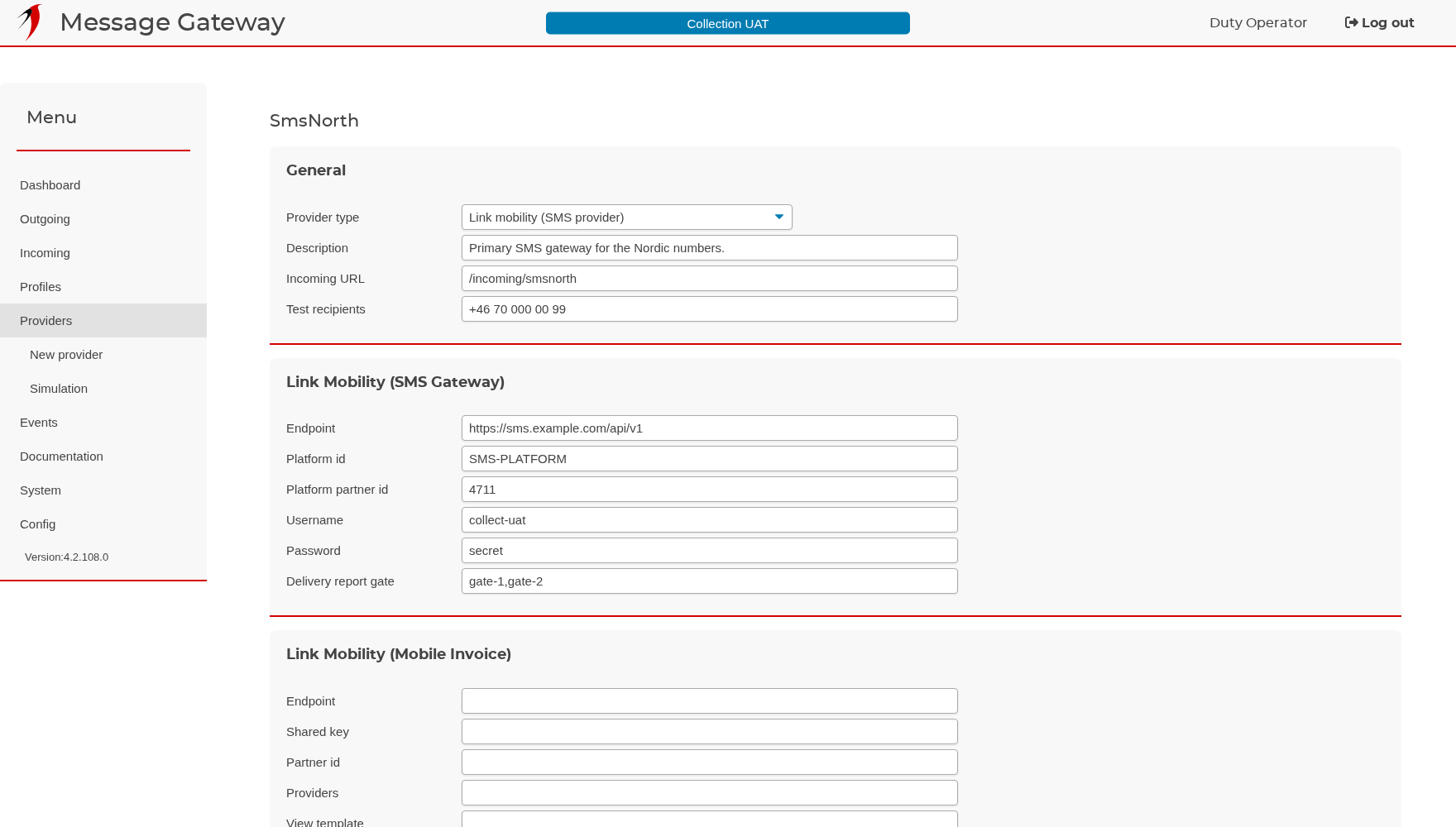Click the Collection UAT banner
The width and height of the screenshot is (1456, 827).
[728, 23]
